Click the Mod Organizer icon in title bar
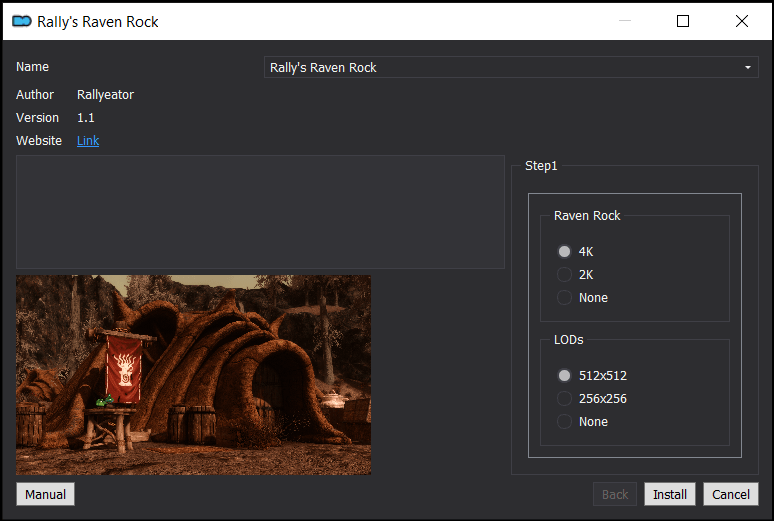 pos(22,21)
